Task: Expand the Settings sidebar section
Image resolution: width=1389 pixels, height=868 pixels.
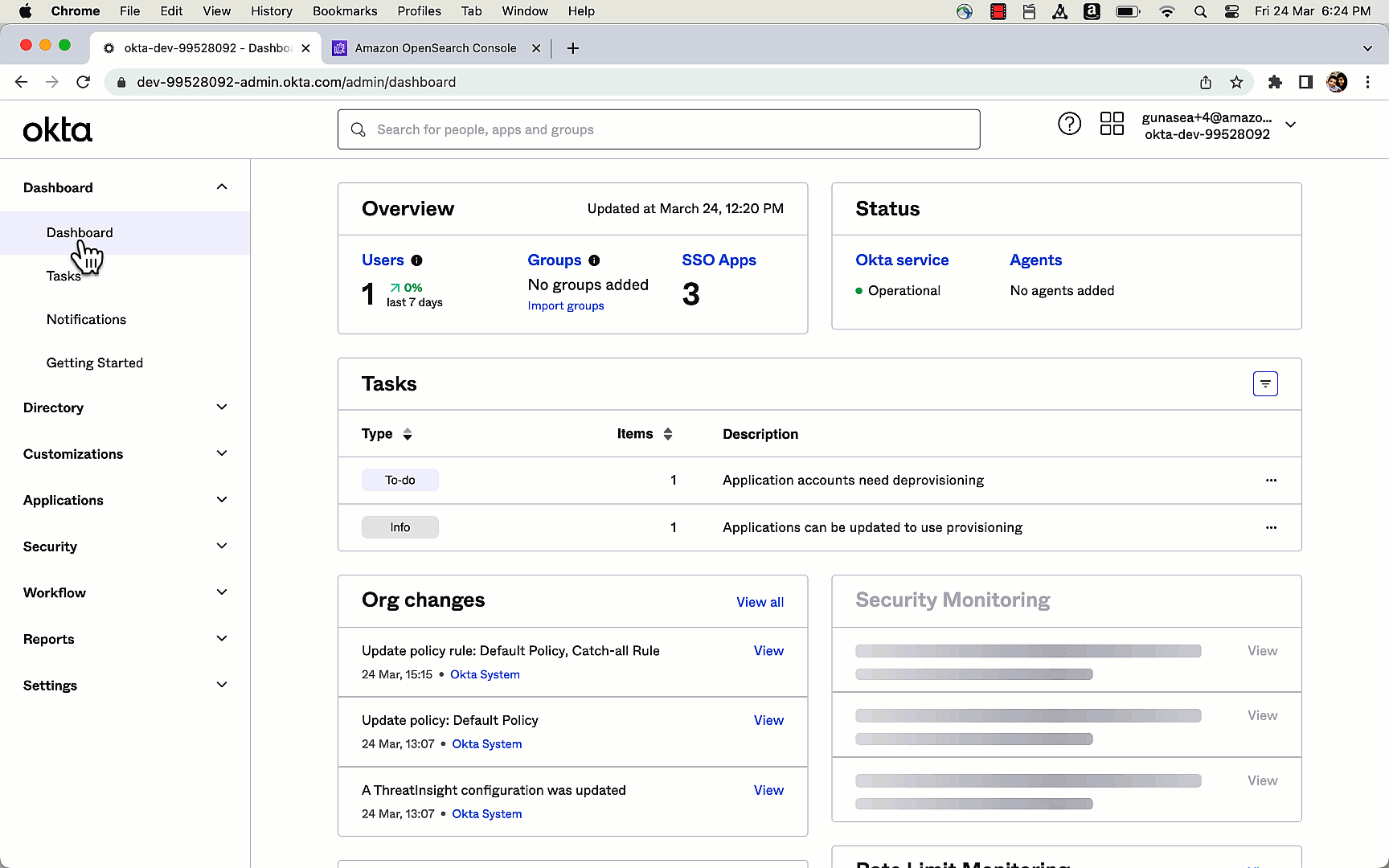Action: [222, 685]
